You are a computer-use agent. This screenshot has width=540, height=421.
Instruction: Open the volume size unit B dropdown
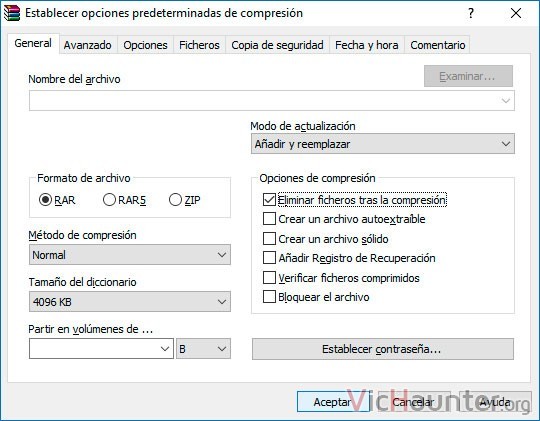[203, 349]
